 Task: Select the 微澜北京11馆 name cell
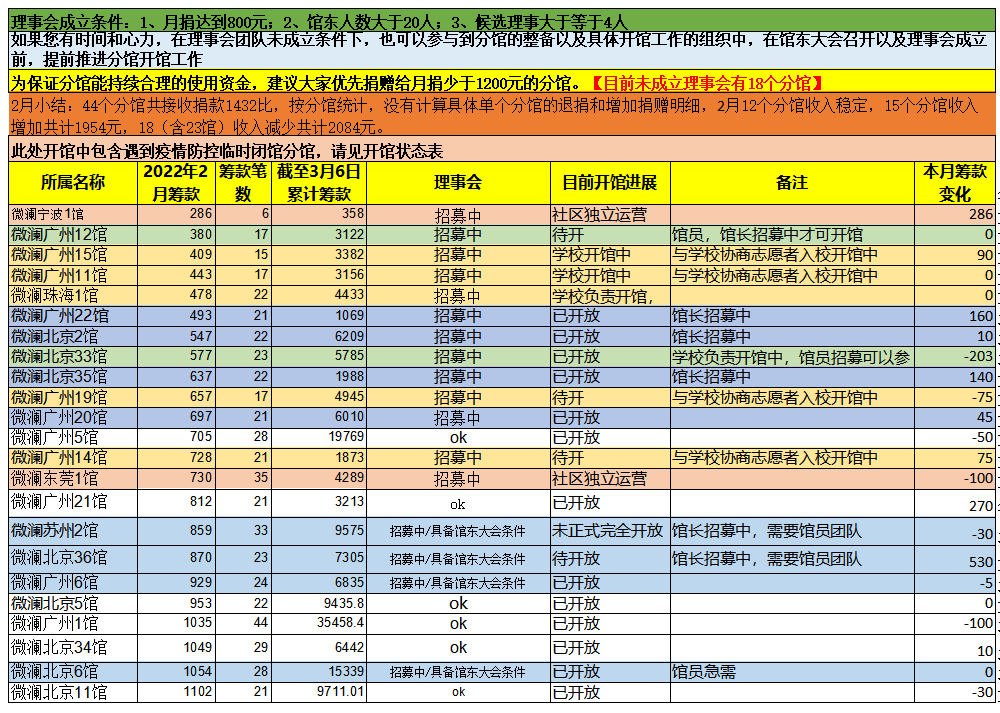(72, 692)
